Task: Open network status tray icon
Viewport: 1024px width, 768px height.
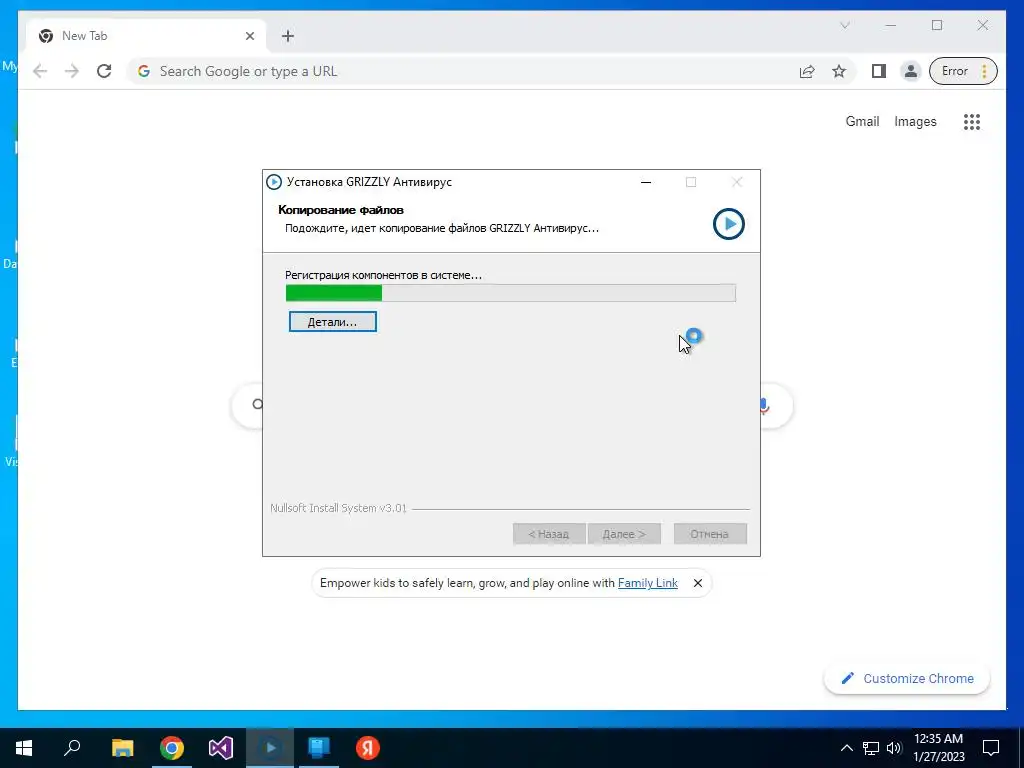Action: coord(871,748)
